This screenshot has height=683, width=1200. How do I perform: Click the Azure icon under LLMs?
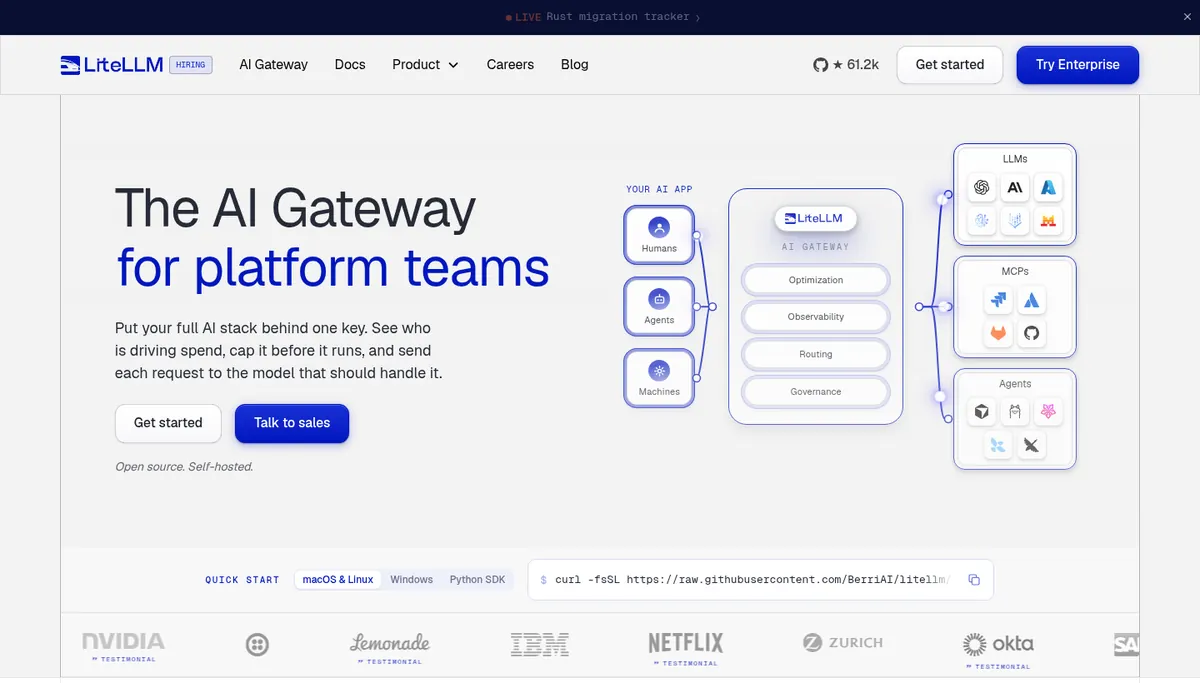1048,187
